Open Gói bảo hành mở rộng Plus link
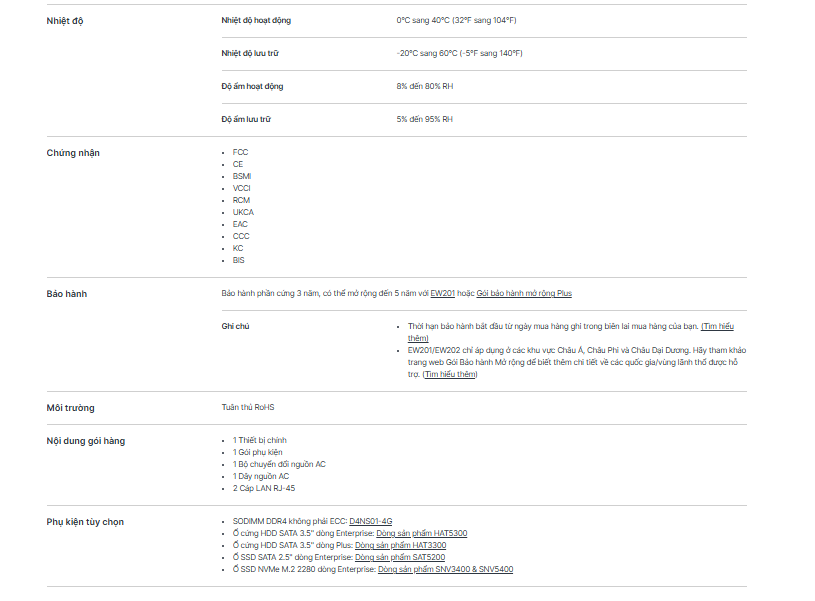 524,293
